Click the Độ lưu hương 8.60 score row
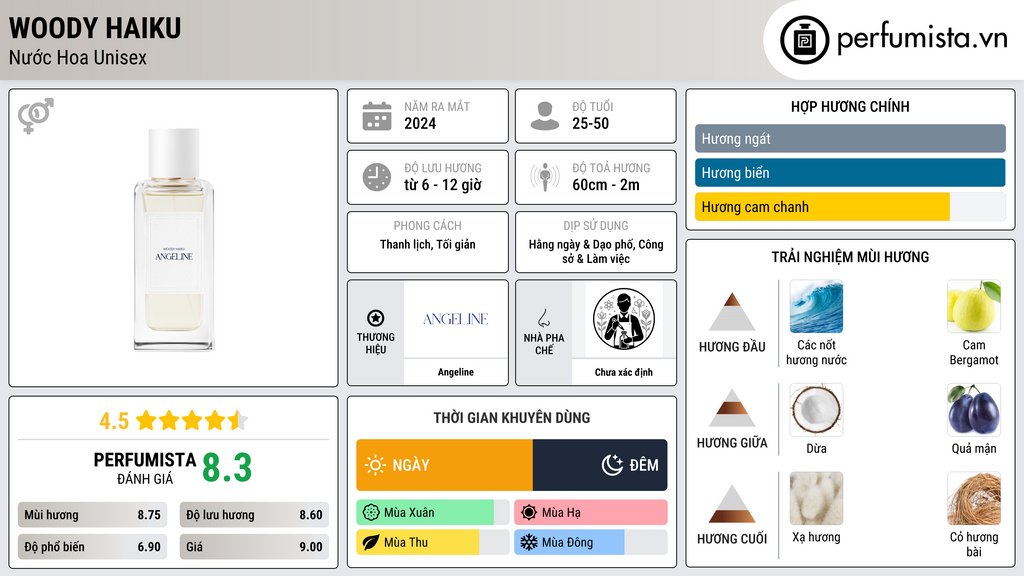 pos(255,515)
